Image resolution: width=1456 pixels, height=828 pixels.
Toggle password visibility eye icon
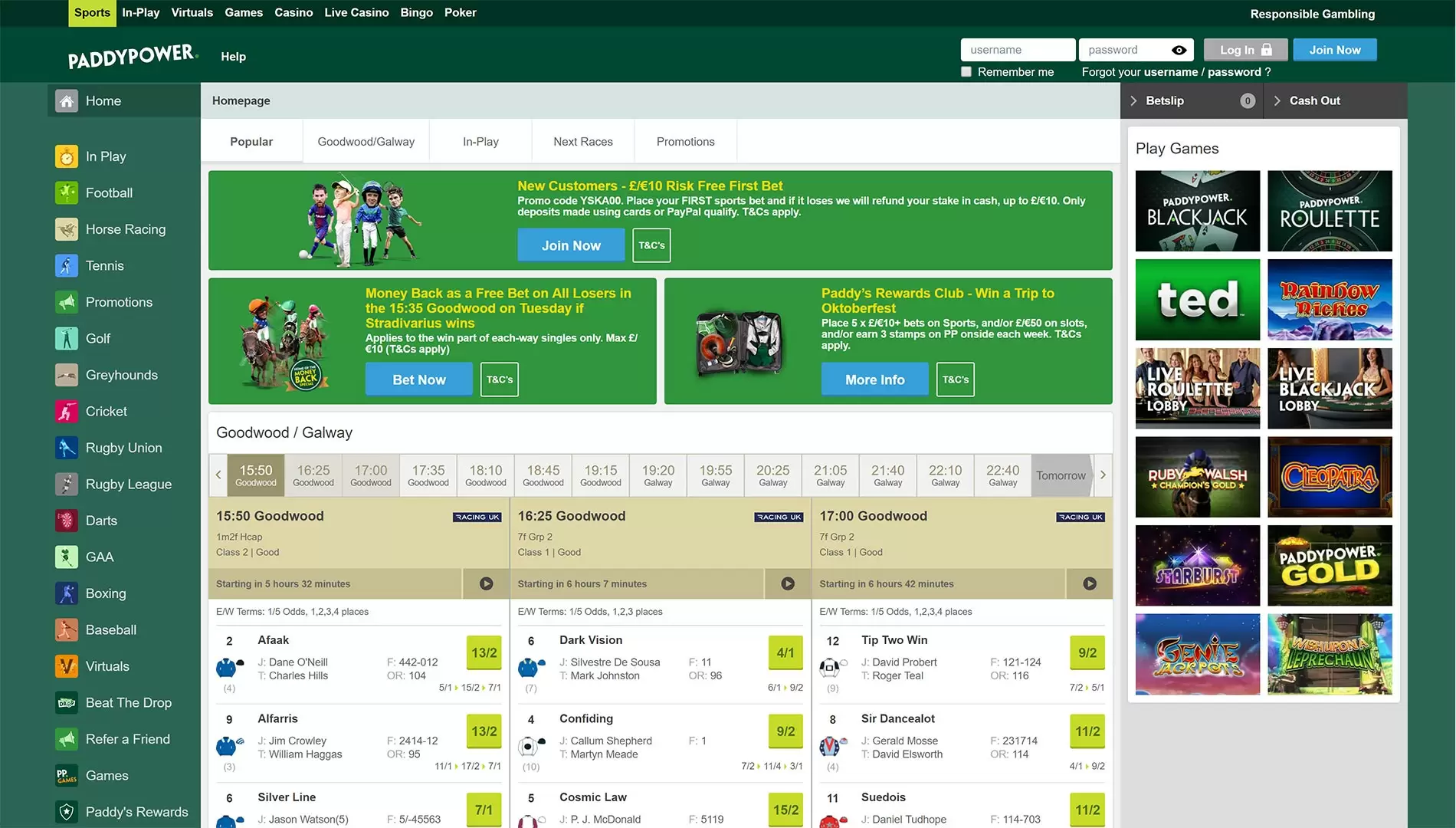[1179, 51]
